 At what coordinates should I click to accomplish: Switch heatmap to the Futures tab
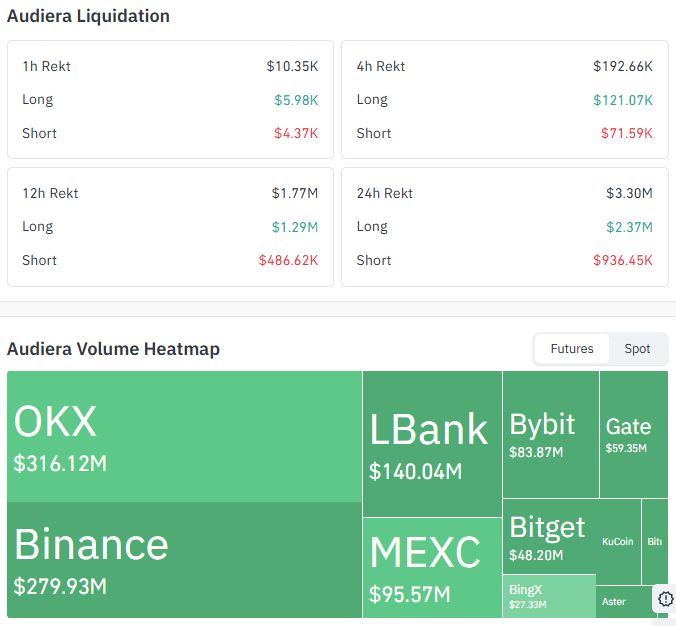[x=572, y=349]
